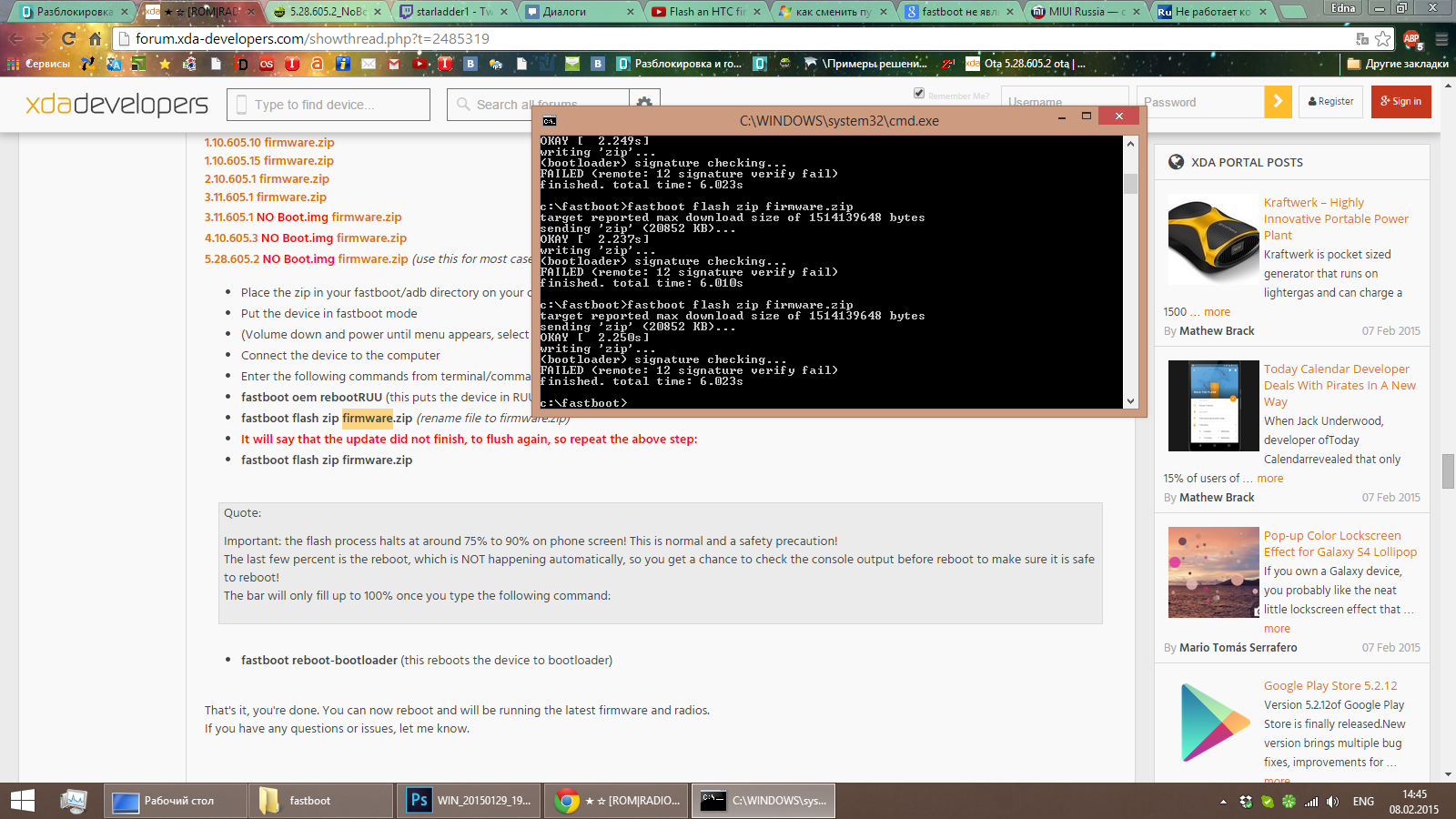Viewport: 1456px width, 819px height.
Task: Switch to the starladder1 Twitch tab
Action: (453, 12)
